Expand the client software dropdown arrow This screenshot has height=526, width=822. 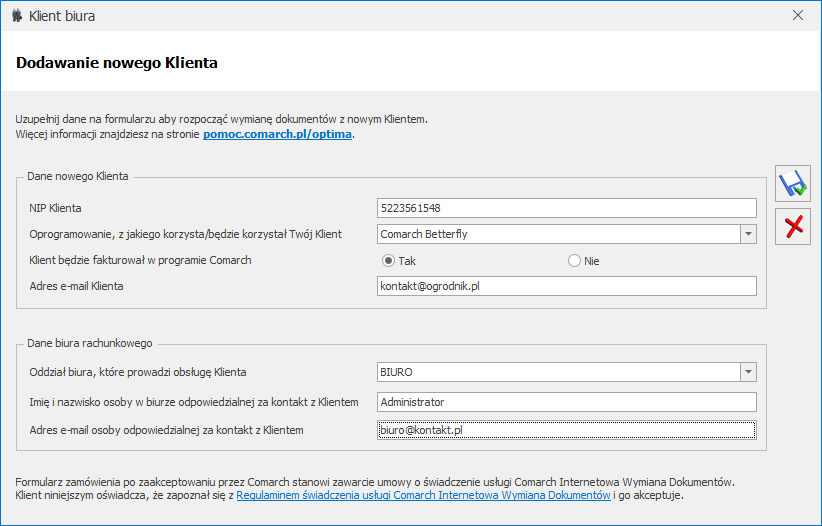coord(747,234)
